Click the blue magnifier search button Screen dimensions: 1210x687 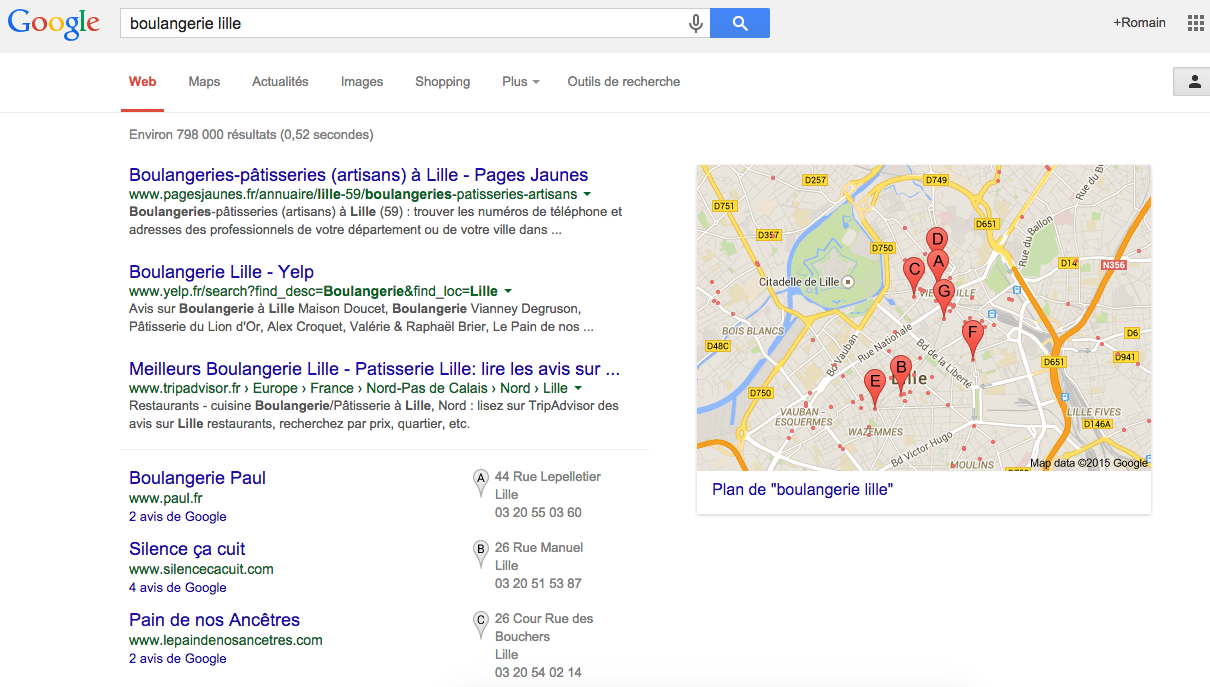pos(740,23)
